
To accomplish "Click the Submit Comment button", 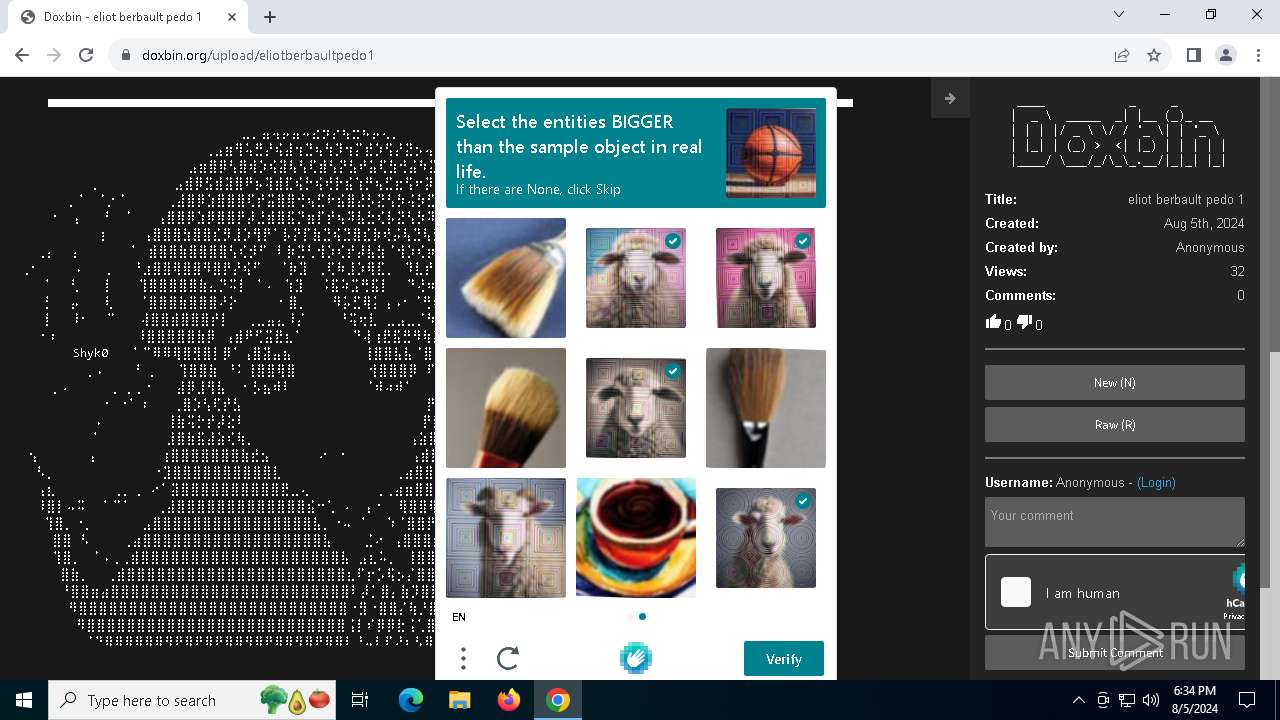I will click(x=1115, y=653).
